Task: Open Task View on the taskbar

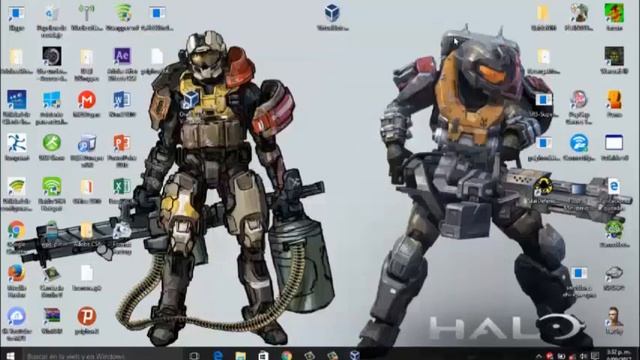Action: coord(195,355)
